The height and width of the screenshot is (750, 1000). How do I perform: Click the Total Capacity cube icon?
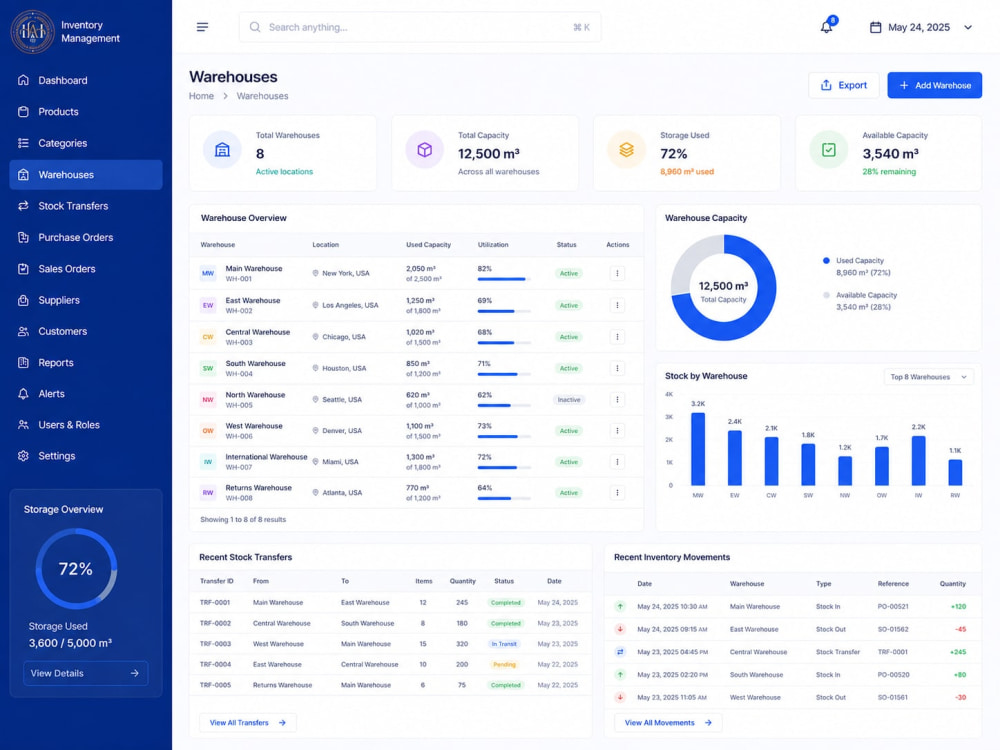point(425,150)
